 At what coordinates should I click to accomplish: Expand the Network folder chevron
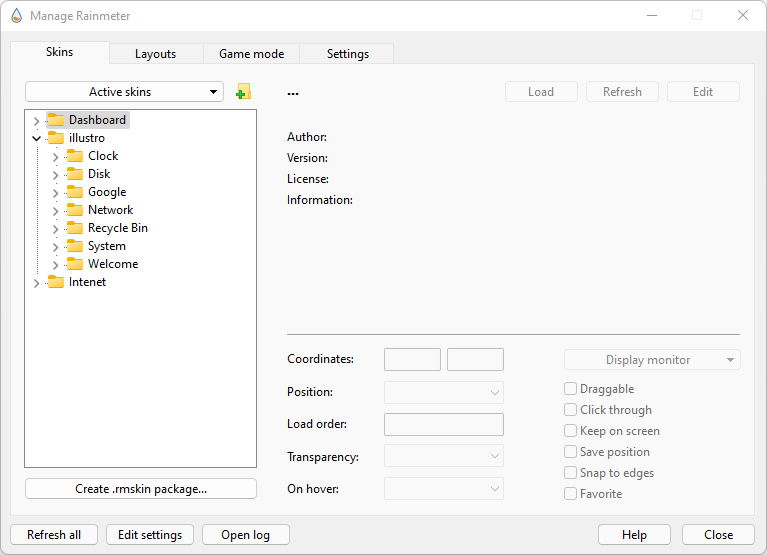coord(55,211)
